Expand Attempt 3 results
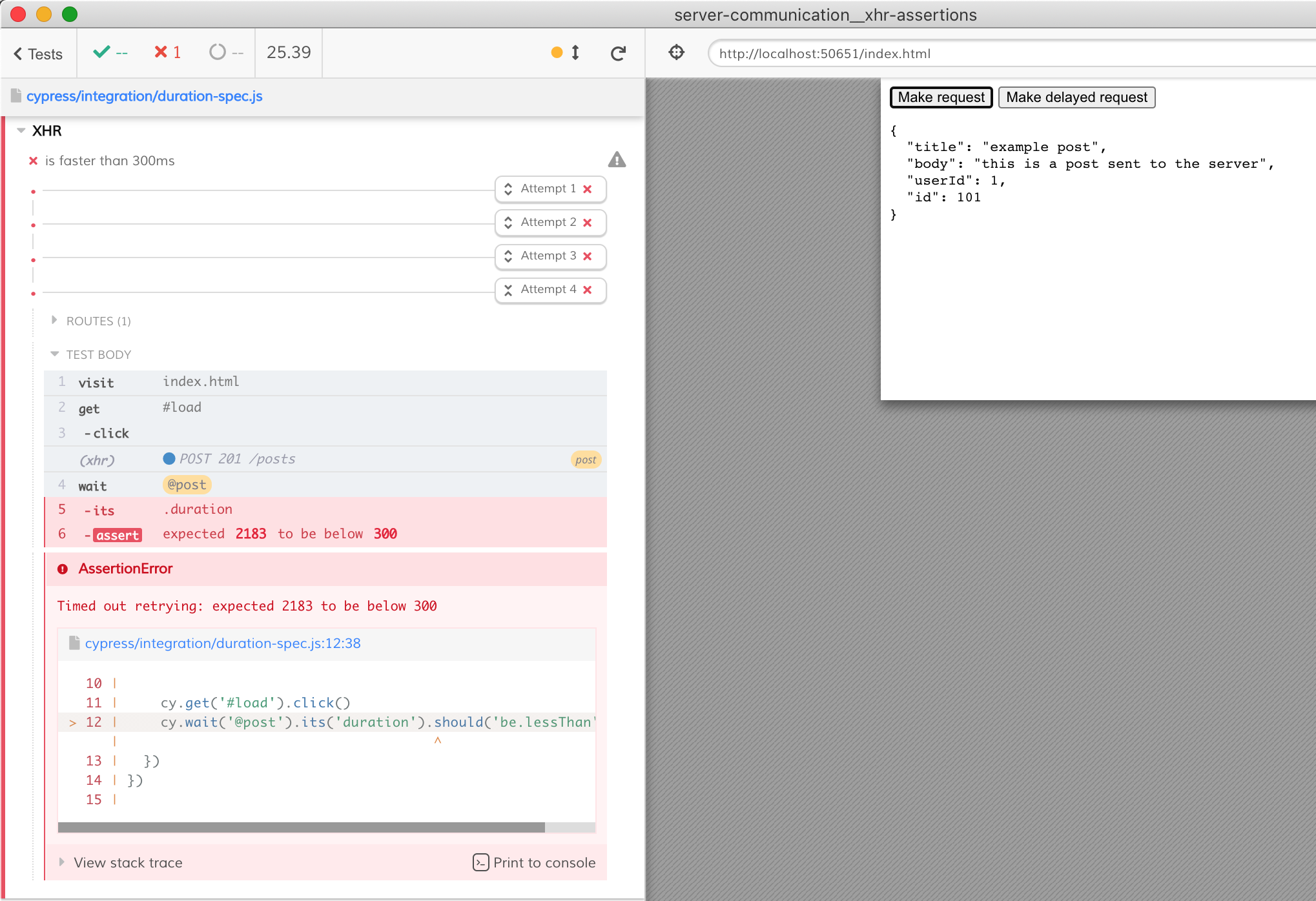This screenshot has height=901, width=1316. (x=550, y=256)
